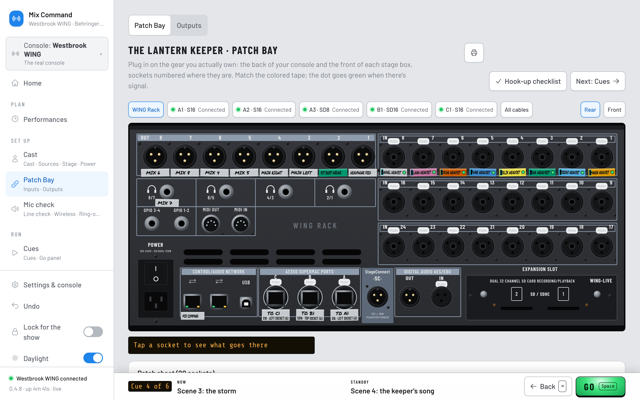This screenshot has width=640, height=400.
Task: Click the GPIO 1-2 jack
Action: (x=181, y=223)
